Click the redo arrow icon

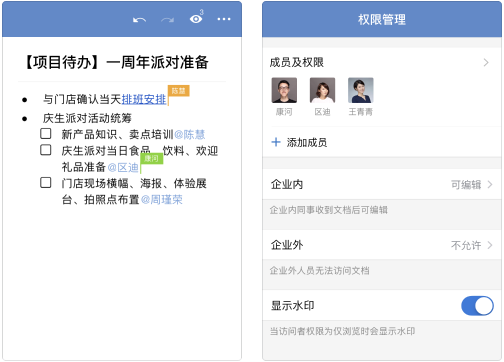coord(167,20)
